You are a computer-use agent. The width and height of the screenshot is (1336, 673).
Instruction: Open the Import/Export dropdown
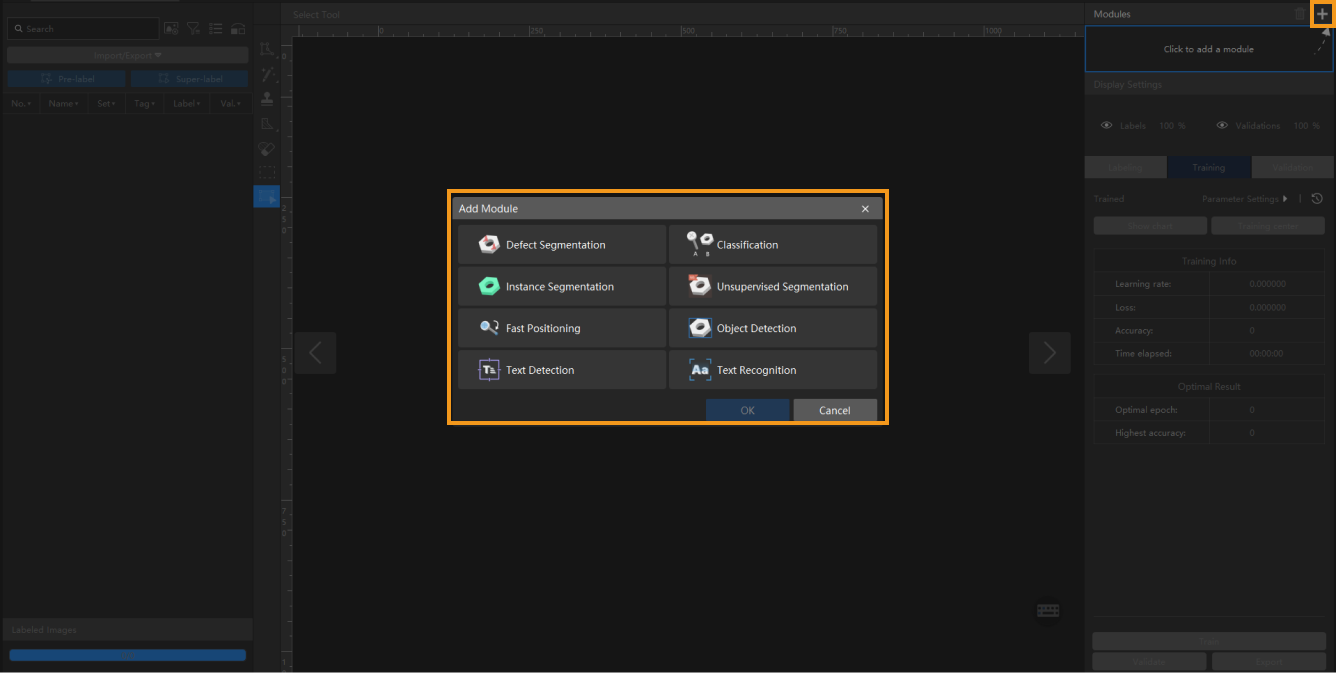tap(127, 55)
